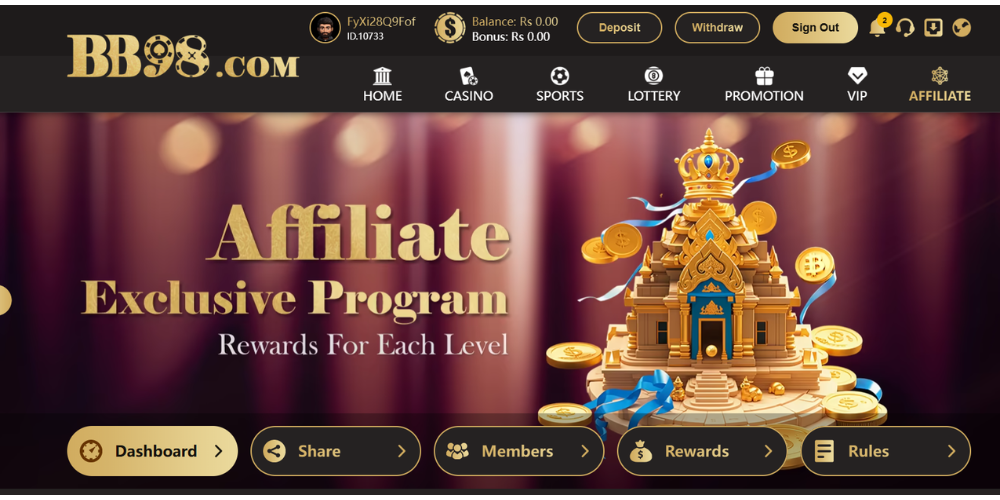Click the Deposit button
This screenshot has width=1000, height=500.
(x=619, y=28)
